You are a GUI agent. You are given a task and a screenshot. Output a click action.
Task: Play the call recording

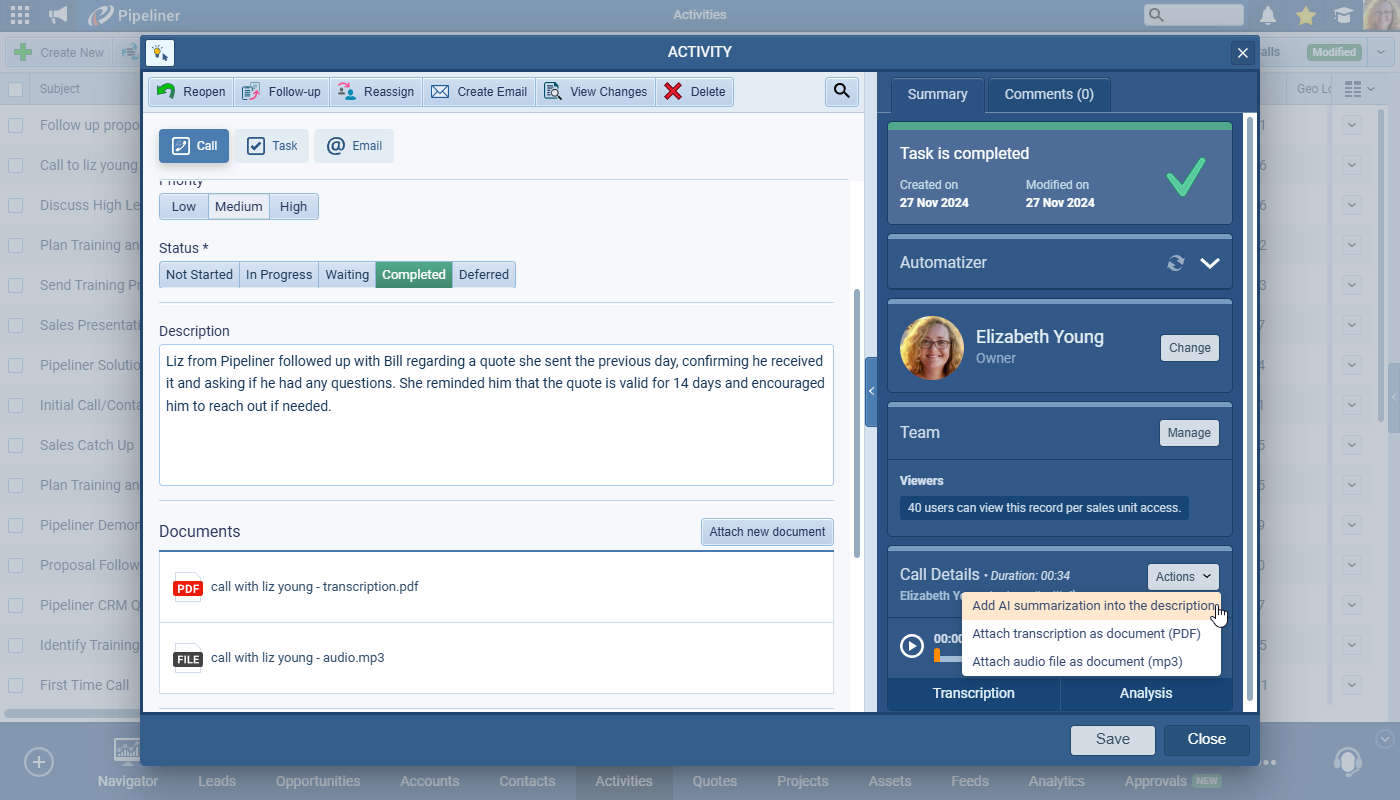point(911,646)
